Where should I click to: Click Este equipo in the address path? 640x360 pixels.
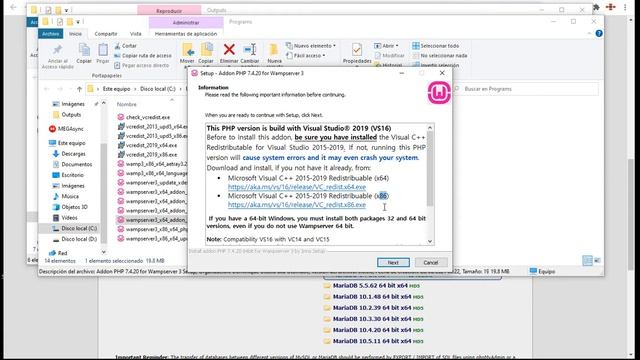116,89
